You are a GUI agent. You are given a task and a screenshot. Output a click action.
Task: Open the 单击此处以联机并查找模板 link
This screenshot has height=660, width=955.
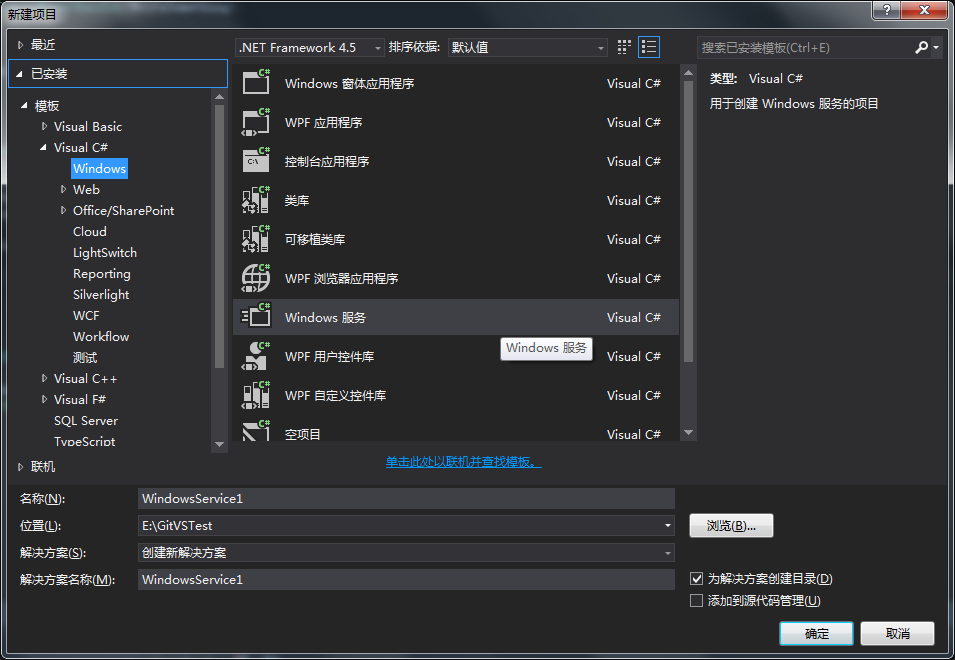(463, 462)
